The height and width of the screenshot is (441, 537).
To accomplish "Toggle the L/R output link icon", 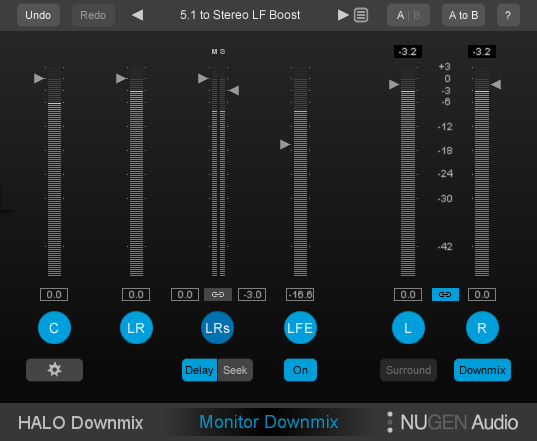I will click(x=445, y=294).
